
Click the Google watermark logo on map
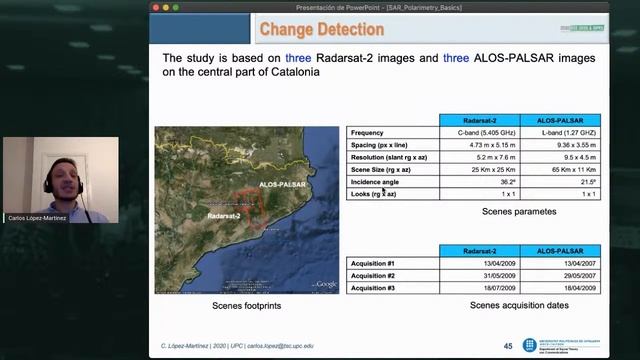point(327,284)
